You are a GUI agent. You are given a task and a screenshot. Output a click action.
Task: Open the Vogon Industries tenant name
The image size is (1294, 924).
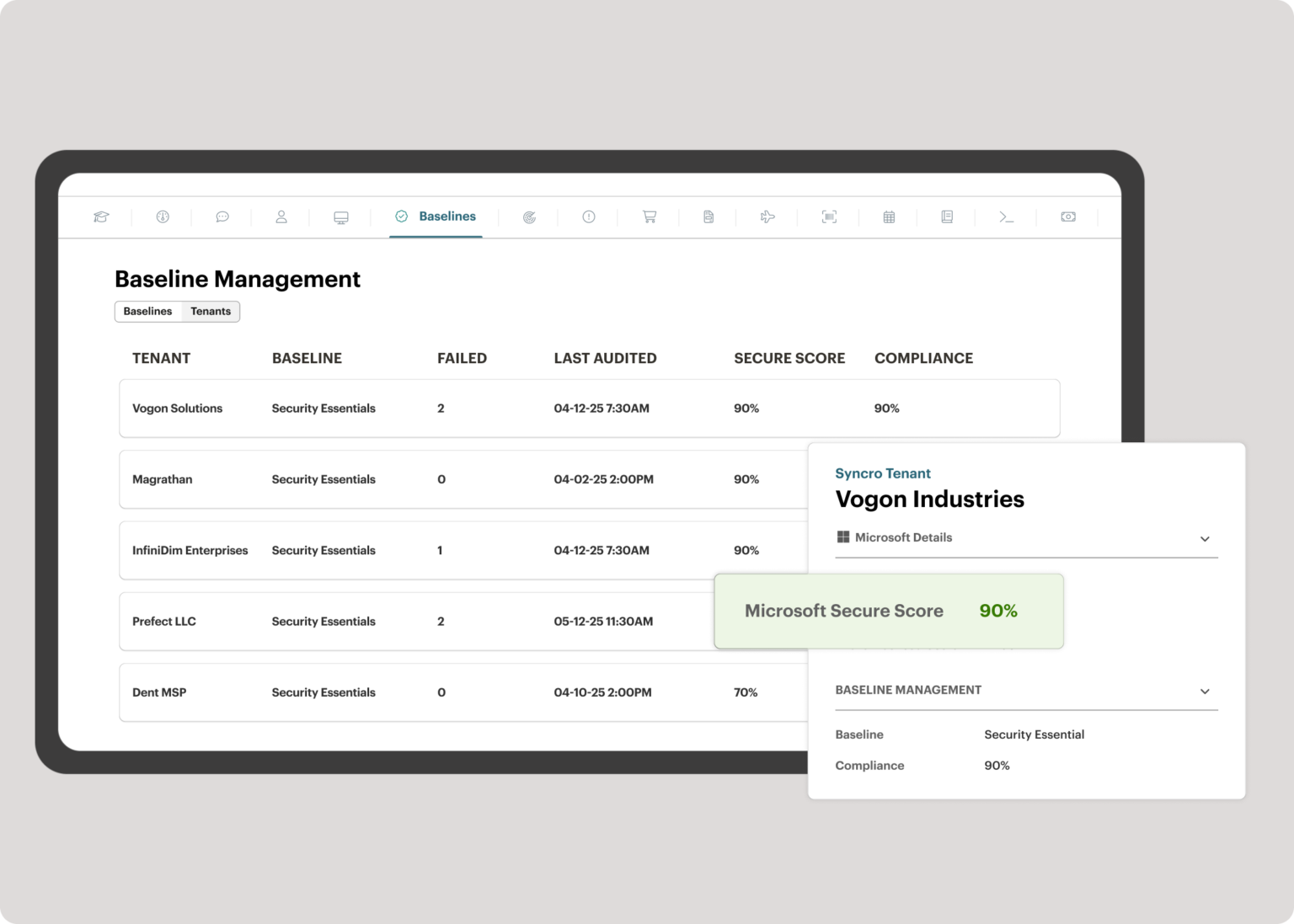pos(929,499)
